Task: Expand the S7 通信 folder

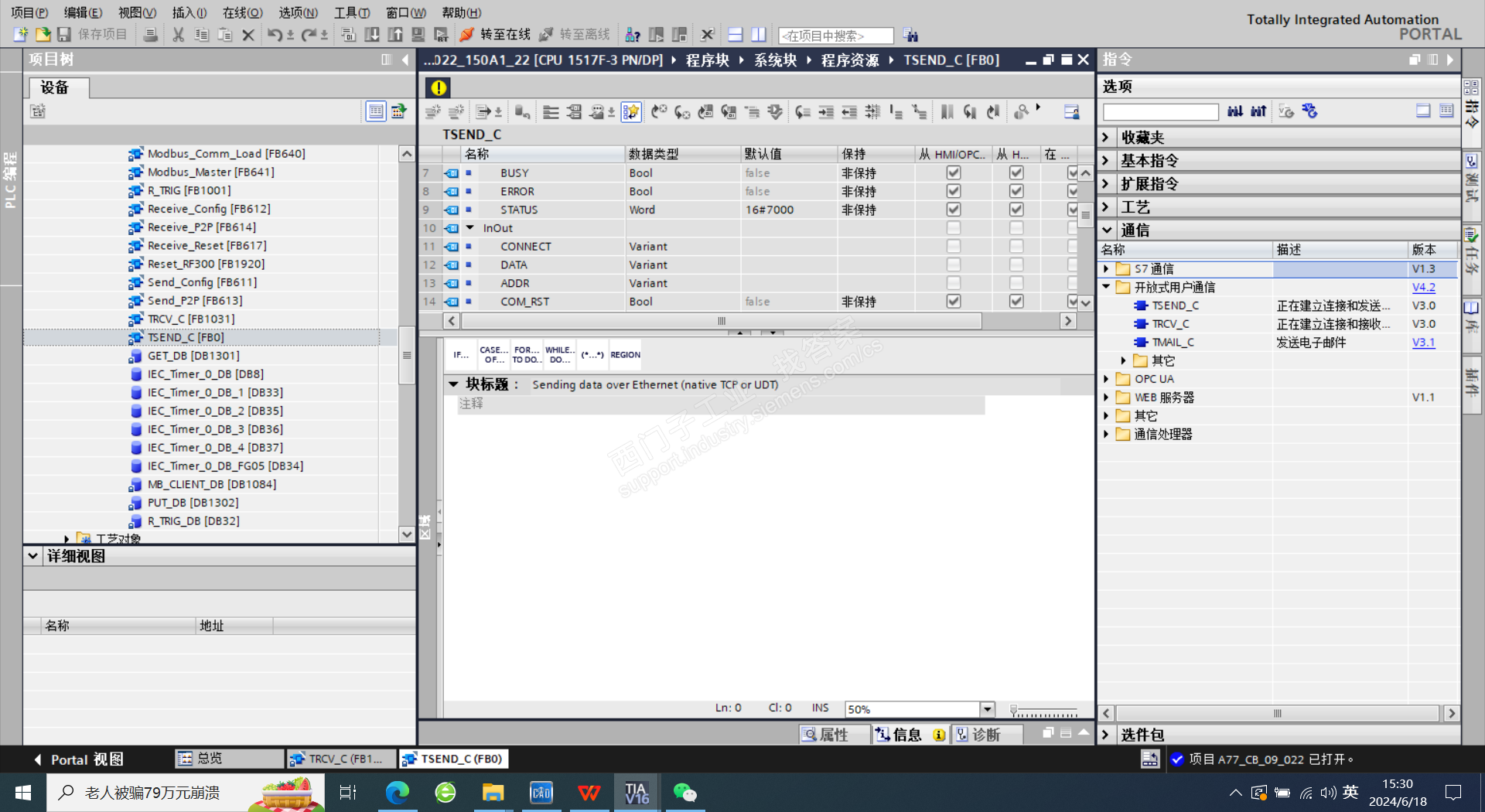Action: pos(1106,269)
